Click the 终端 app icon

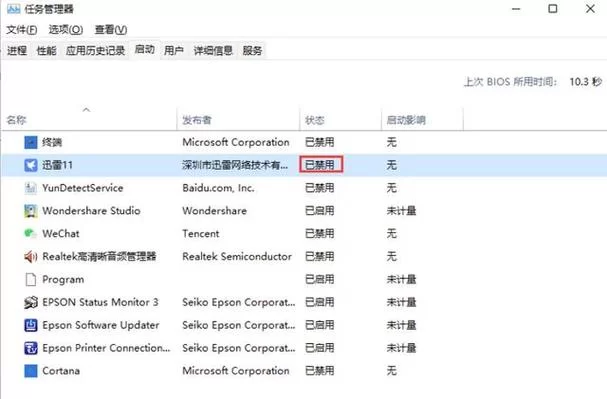point(31,142)
